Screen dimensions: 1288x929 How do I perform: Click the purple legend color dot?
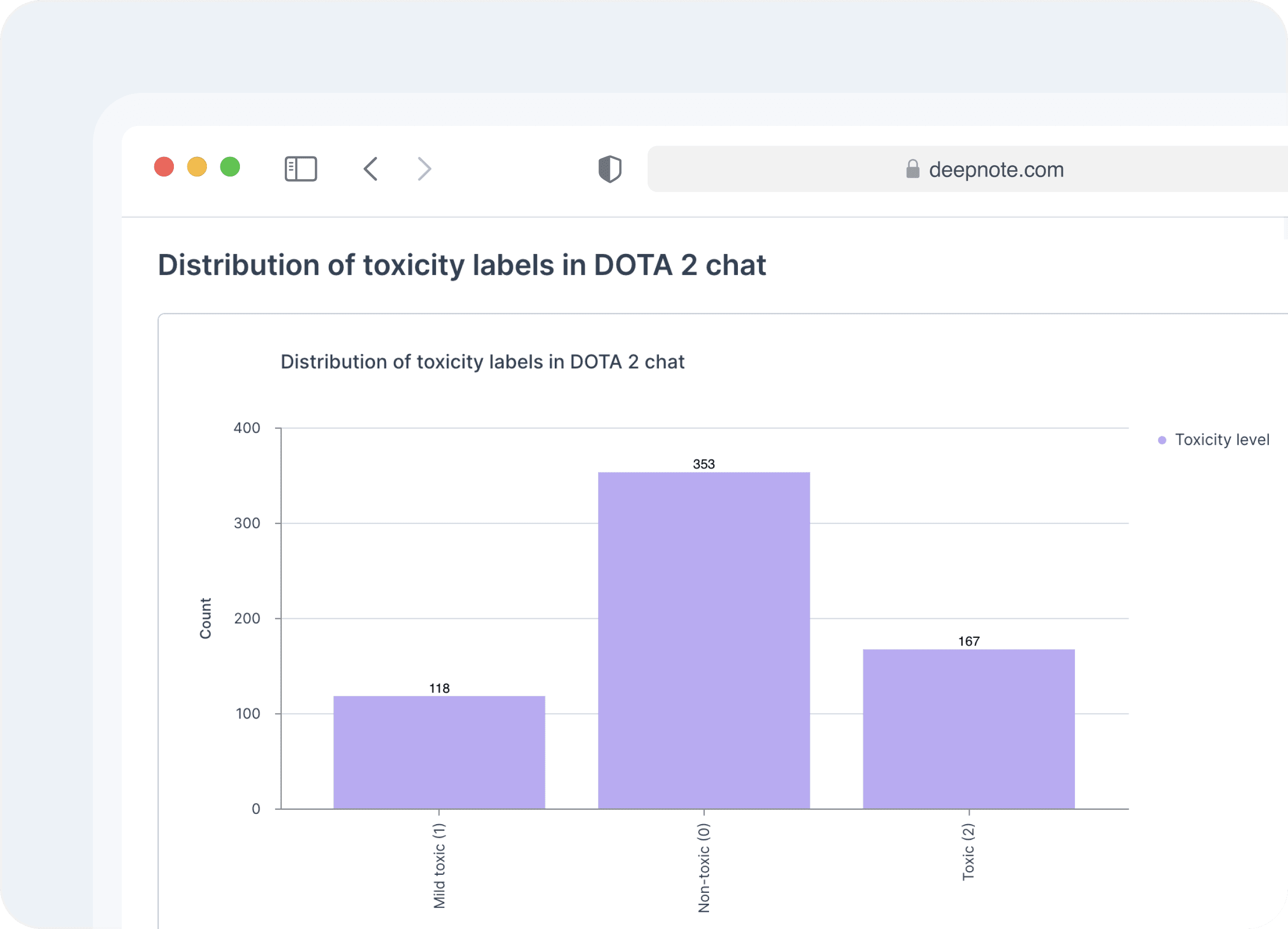click(x=1162, y=440)
